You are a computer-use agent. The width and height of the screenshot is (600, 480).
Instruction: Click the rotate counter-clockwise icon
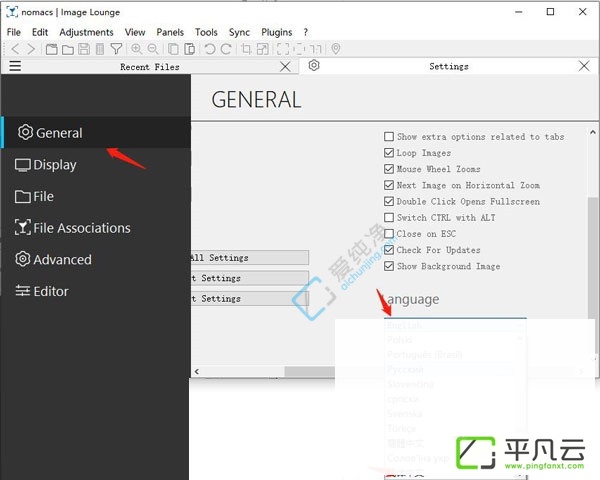210,49
